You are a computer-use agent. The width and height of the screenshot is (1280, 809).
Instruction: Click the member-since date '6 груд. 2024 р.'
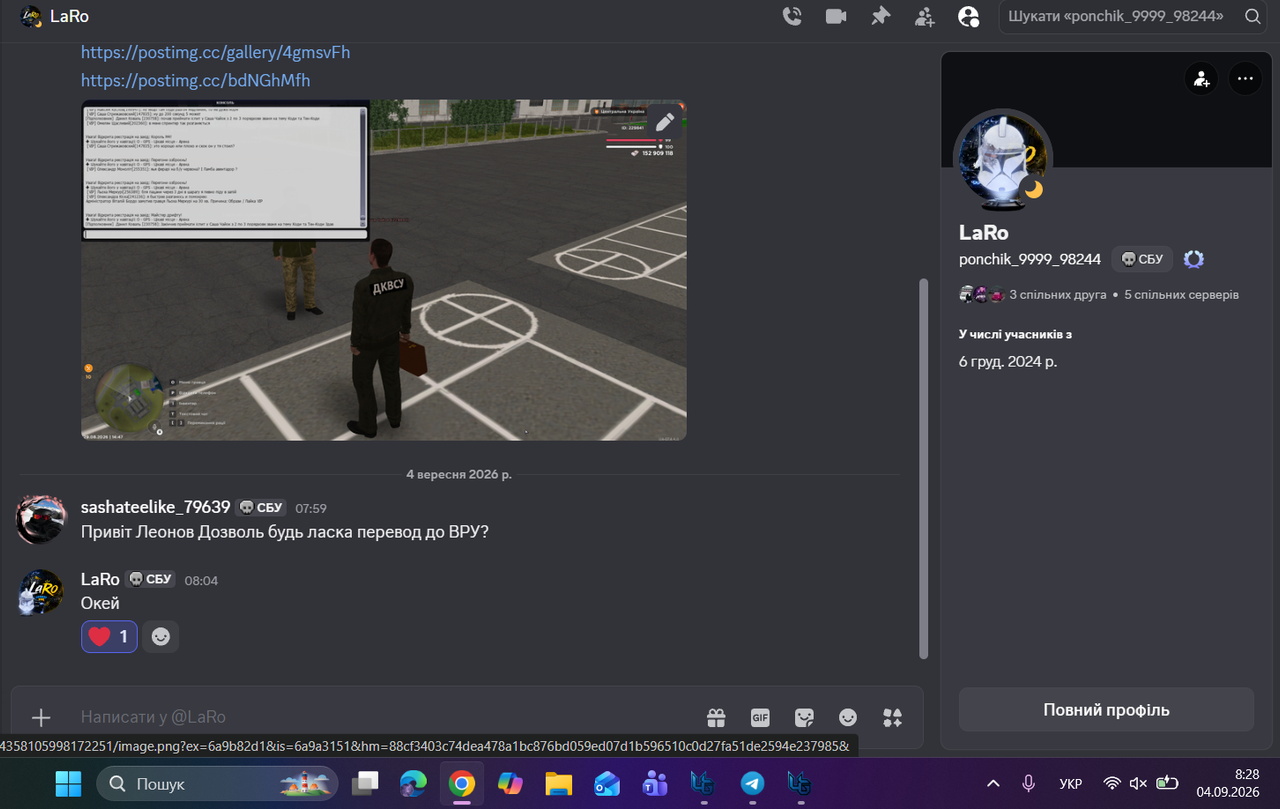click(x=1008, y=361)
